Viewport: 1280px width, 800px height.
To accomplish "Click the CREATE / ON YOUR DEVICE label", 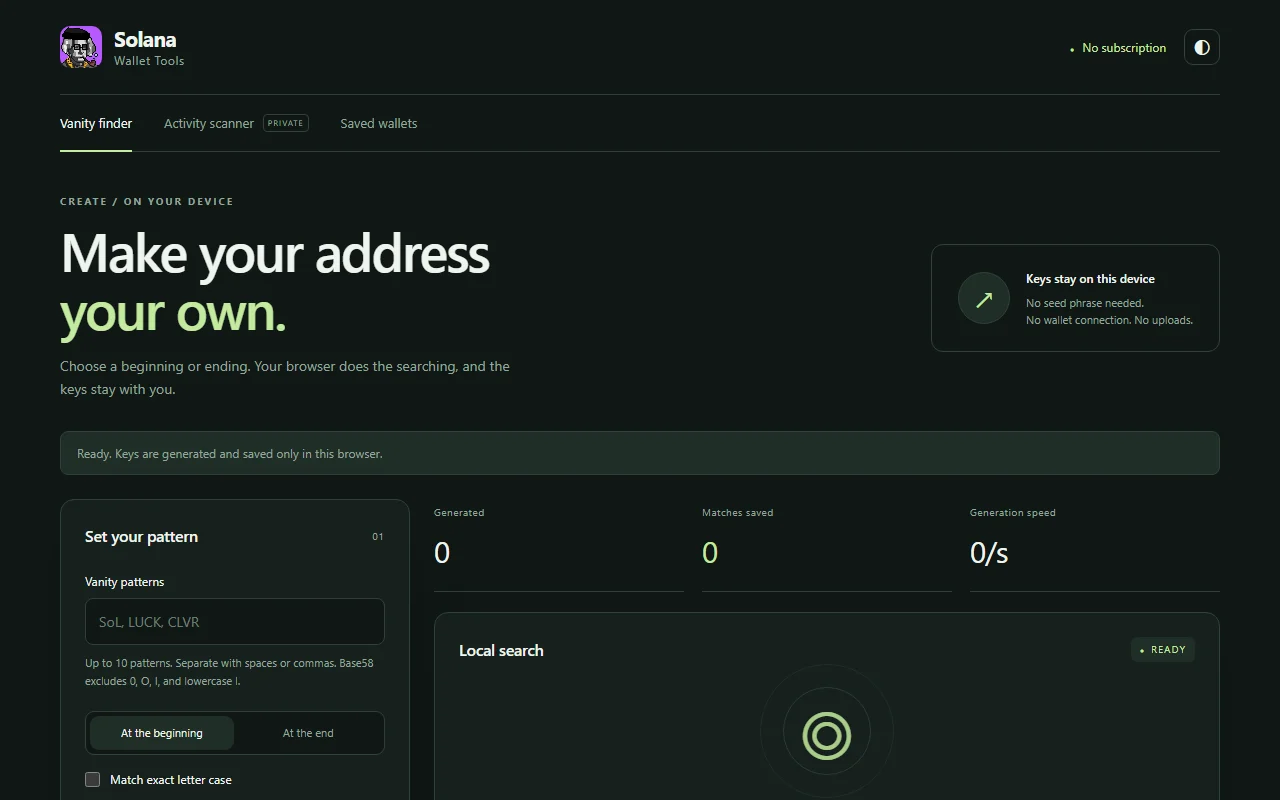I will [x=147, y=202].
